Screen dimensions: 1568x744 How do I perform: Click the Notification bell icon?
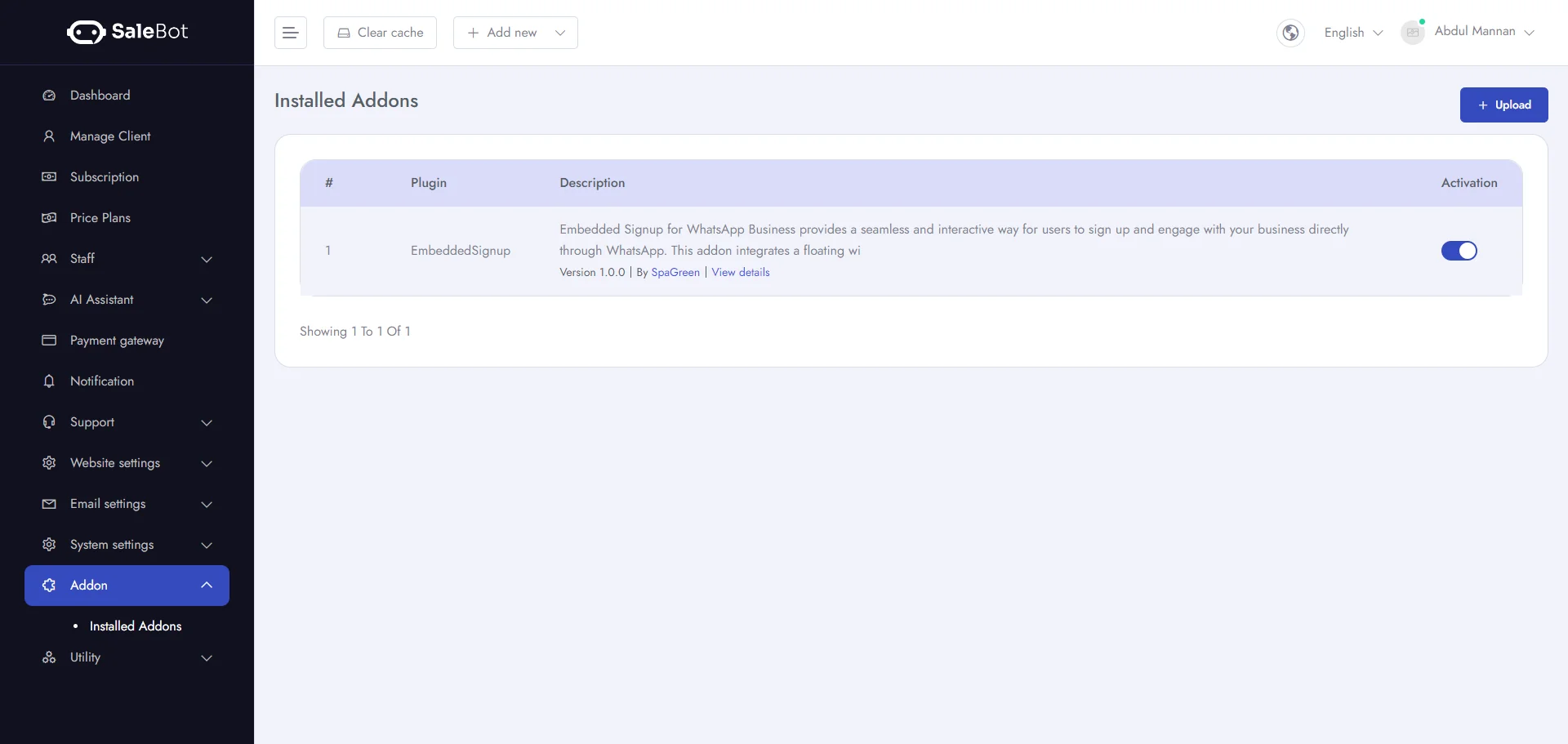[49, 381]
